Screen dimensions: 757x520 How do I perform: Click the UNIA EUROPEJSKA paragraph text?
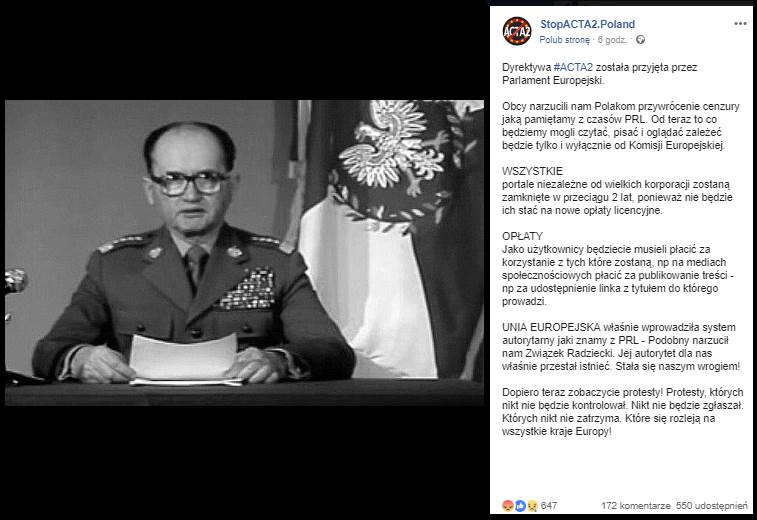[621, 347]
